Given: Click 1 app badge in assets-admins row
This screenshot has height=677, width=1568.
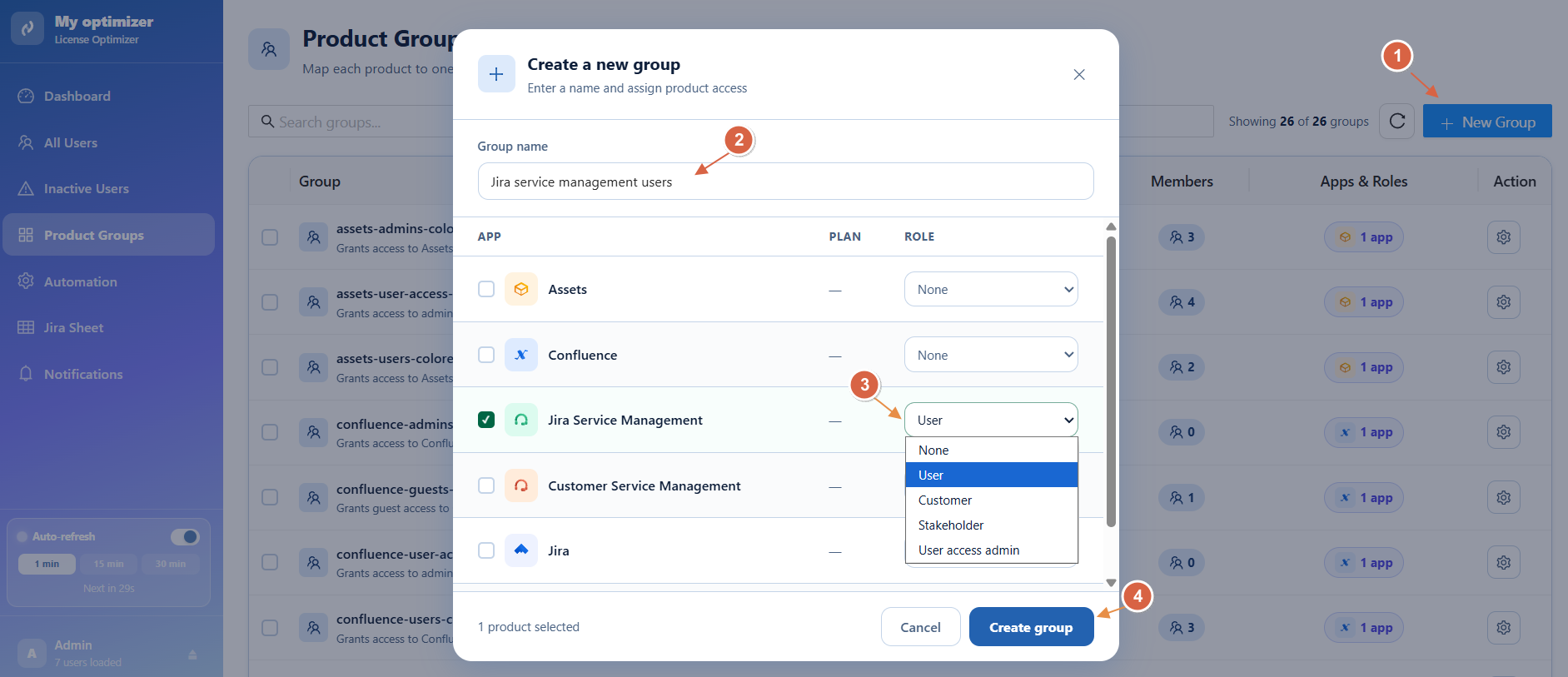Looking at the screenshot, I should click(x=1364, y=237).
